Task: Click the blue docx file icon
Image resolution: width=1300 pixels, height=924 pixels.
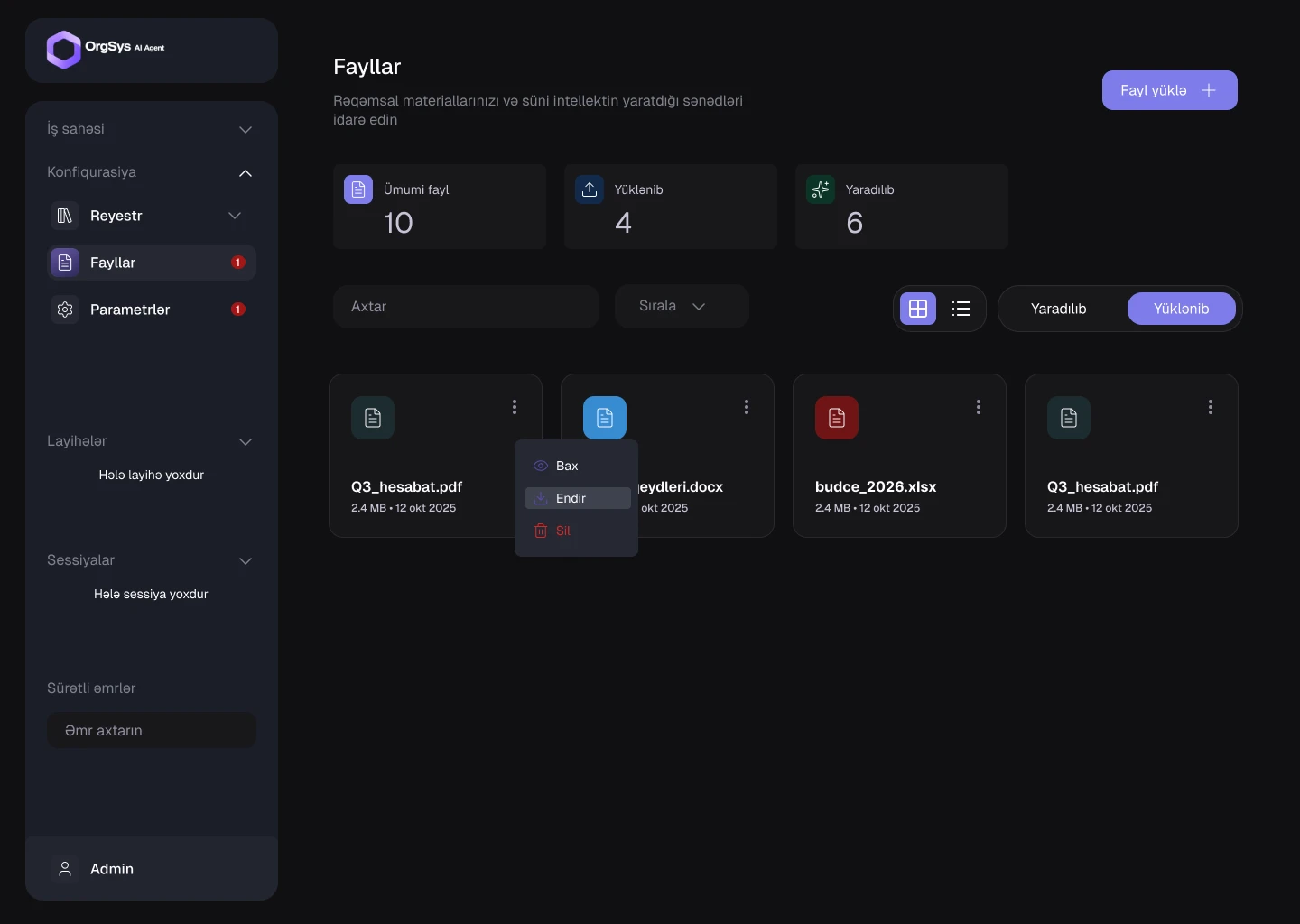Action: pos(605,418)
